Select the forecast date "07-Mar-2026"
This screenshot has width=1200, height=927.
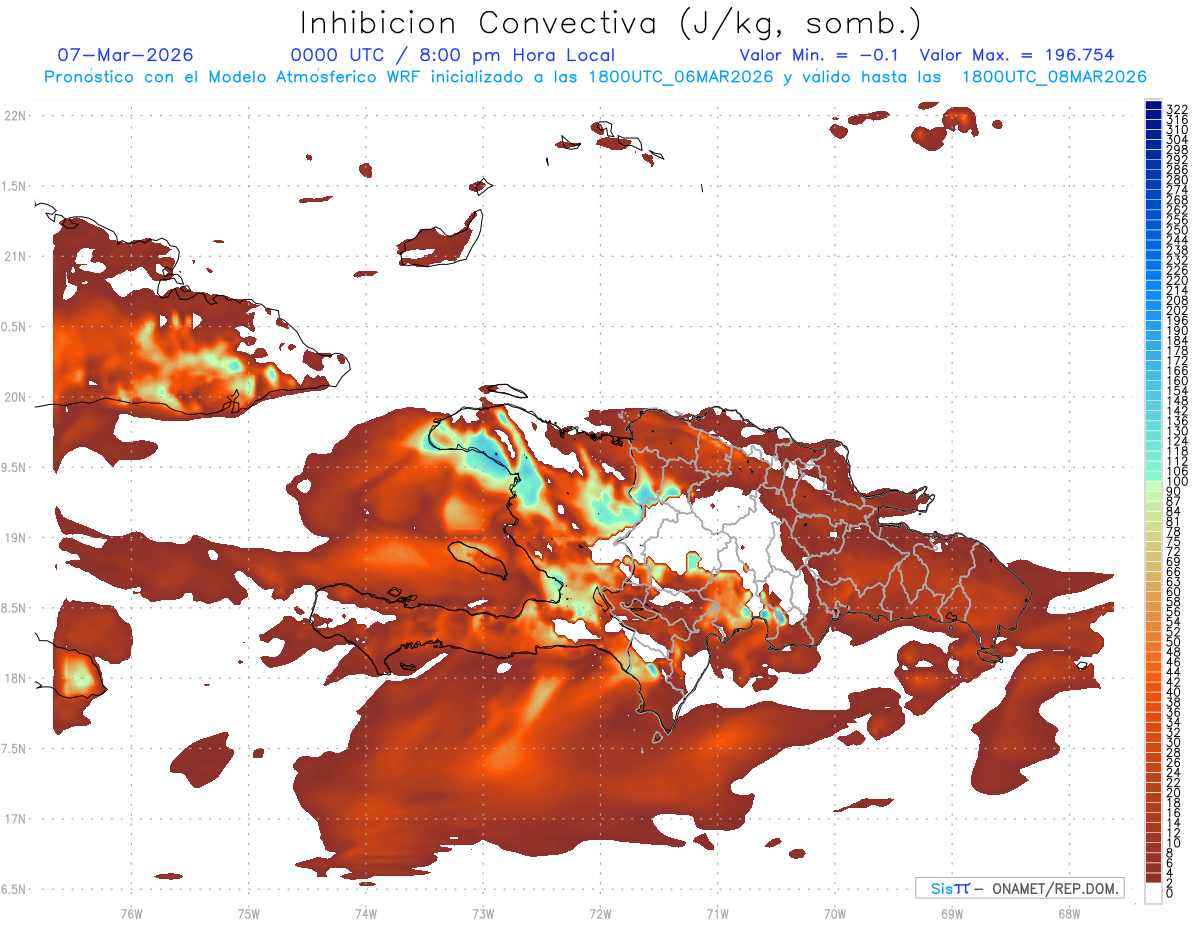(126, 55)
